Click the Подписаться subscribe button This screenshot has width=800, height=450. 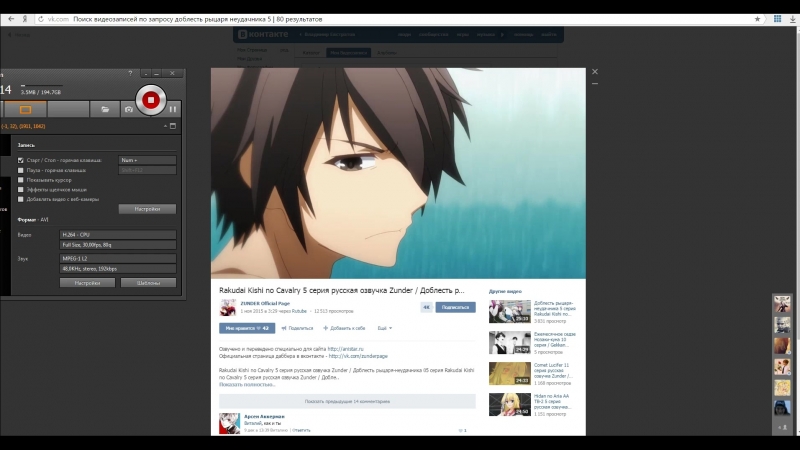pyautogui.click(x=455, y=307)
